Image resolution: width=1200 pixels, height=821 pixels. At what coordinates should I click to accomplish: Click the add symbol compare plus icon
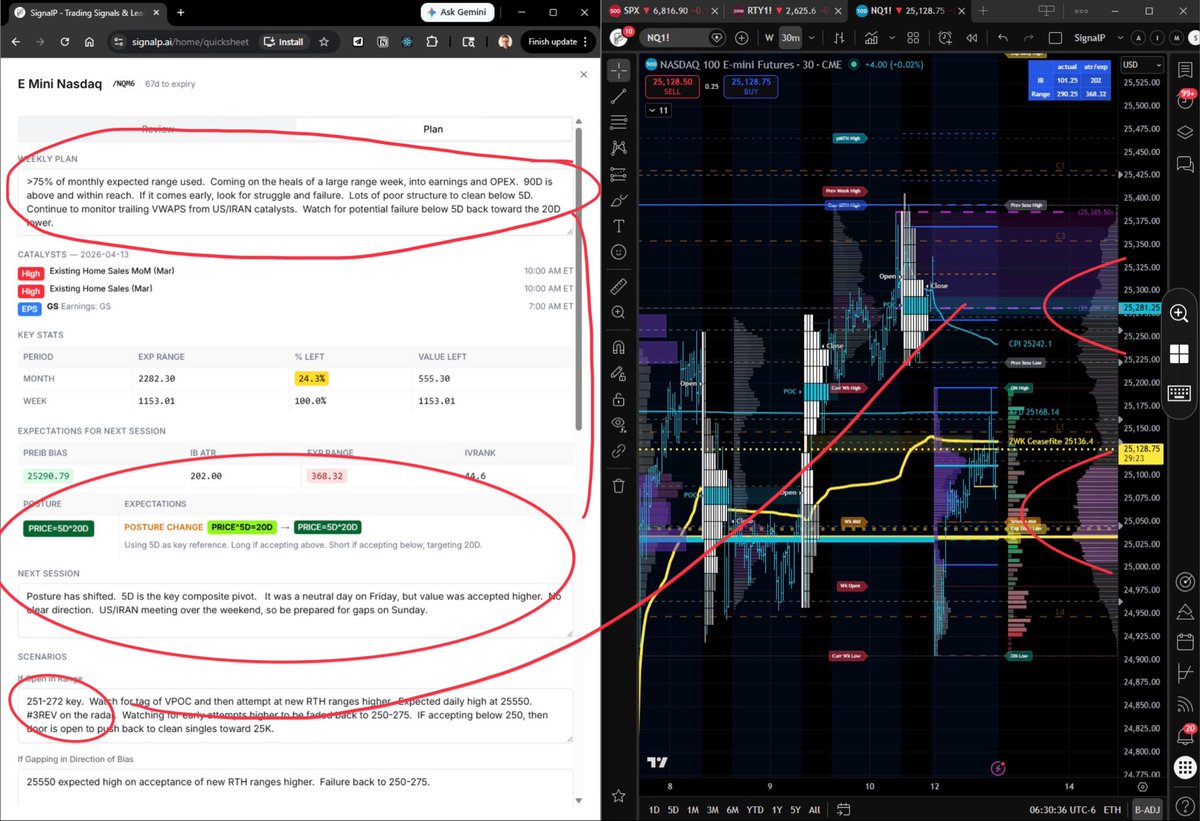coord(742,38)
